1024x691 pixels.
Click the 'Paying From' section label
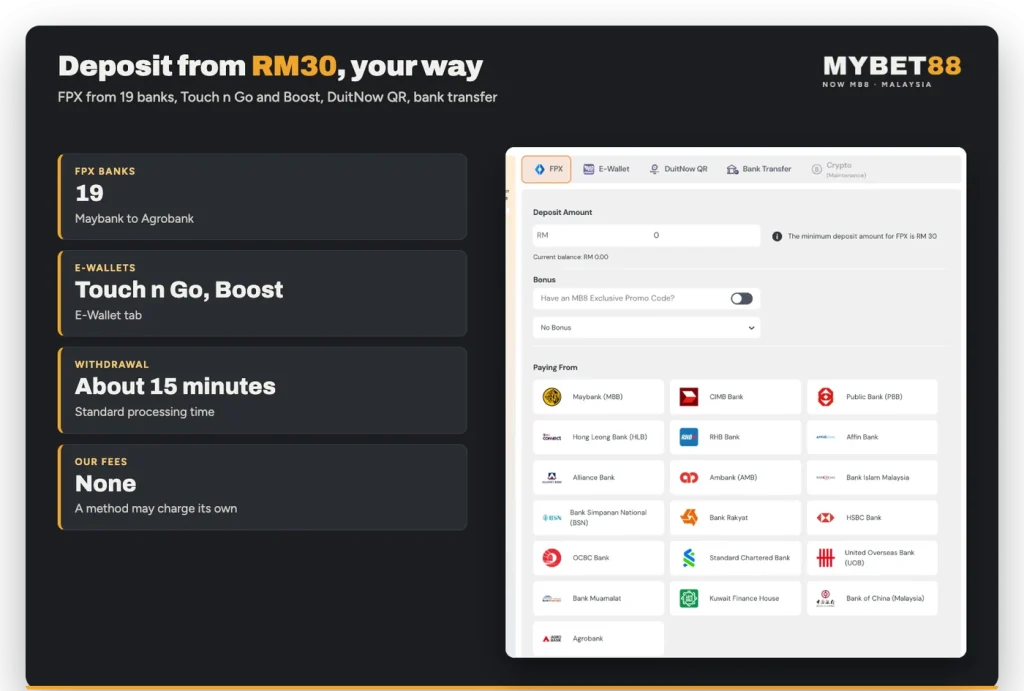point(555,368)
